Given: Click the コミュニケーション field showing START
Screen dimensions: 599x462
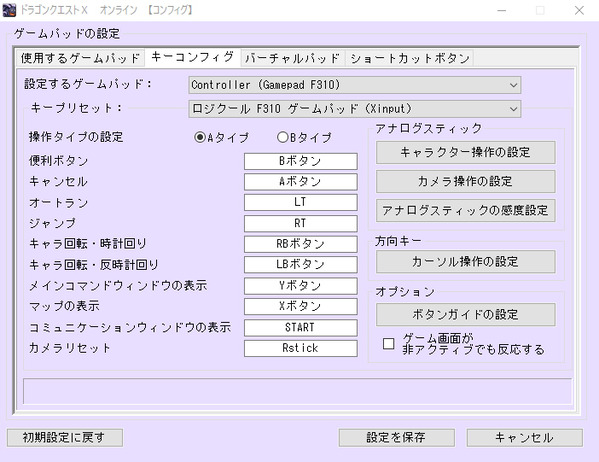Looking at the screenshot, I should [x=301, y=327].
